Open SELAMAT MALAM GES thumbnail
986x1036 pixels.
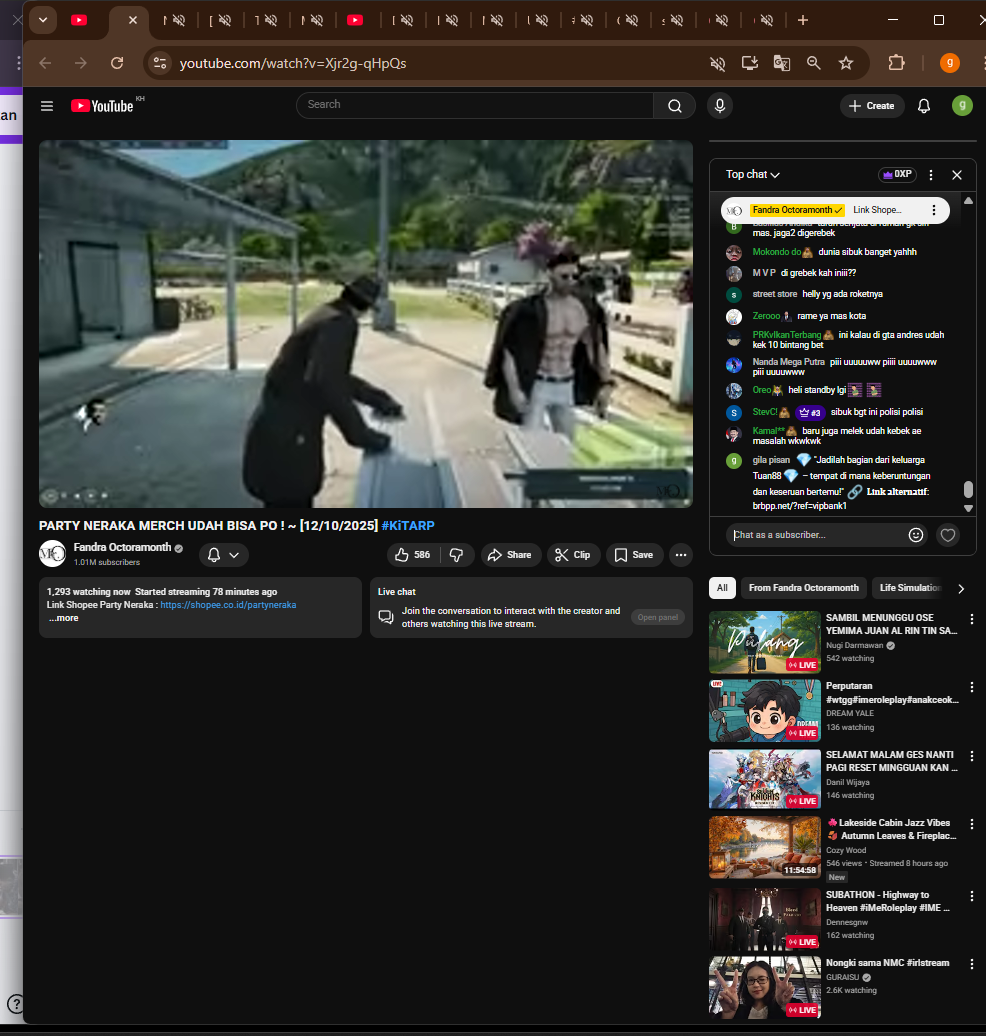[765, 779]
